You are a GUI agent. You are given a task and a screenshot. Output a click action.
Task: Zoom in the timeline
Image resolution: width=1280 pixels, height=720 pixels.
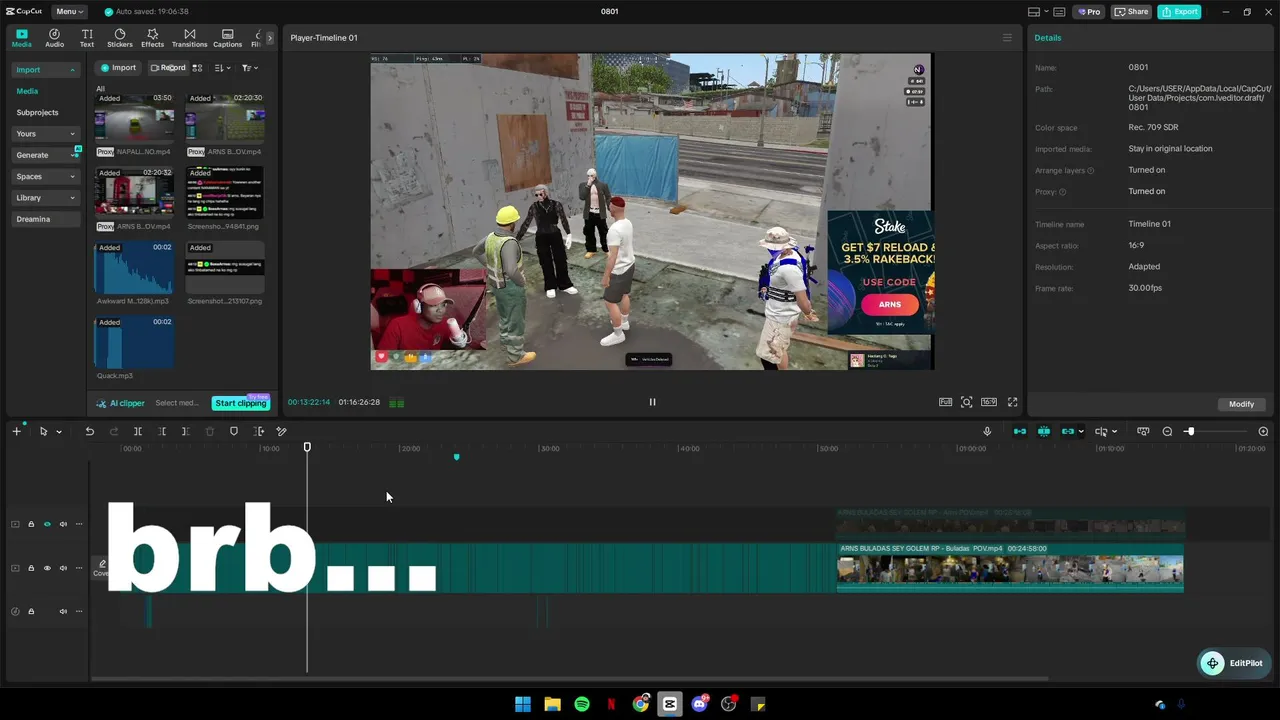point(1263,431)
